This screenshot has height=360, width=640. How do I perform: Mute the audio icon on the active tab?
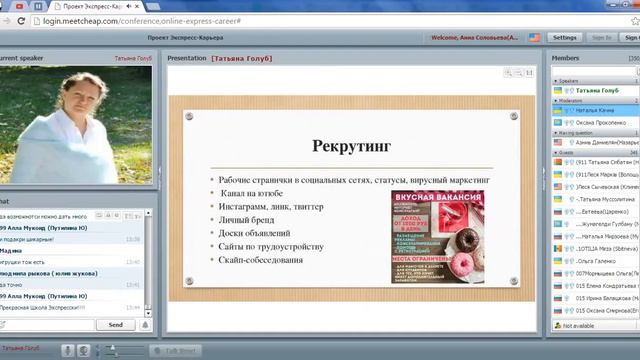pyautogui.click(x=129, y=7)
